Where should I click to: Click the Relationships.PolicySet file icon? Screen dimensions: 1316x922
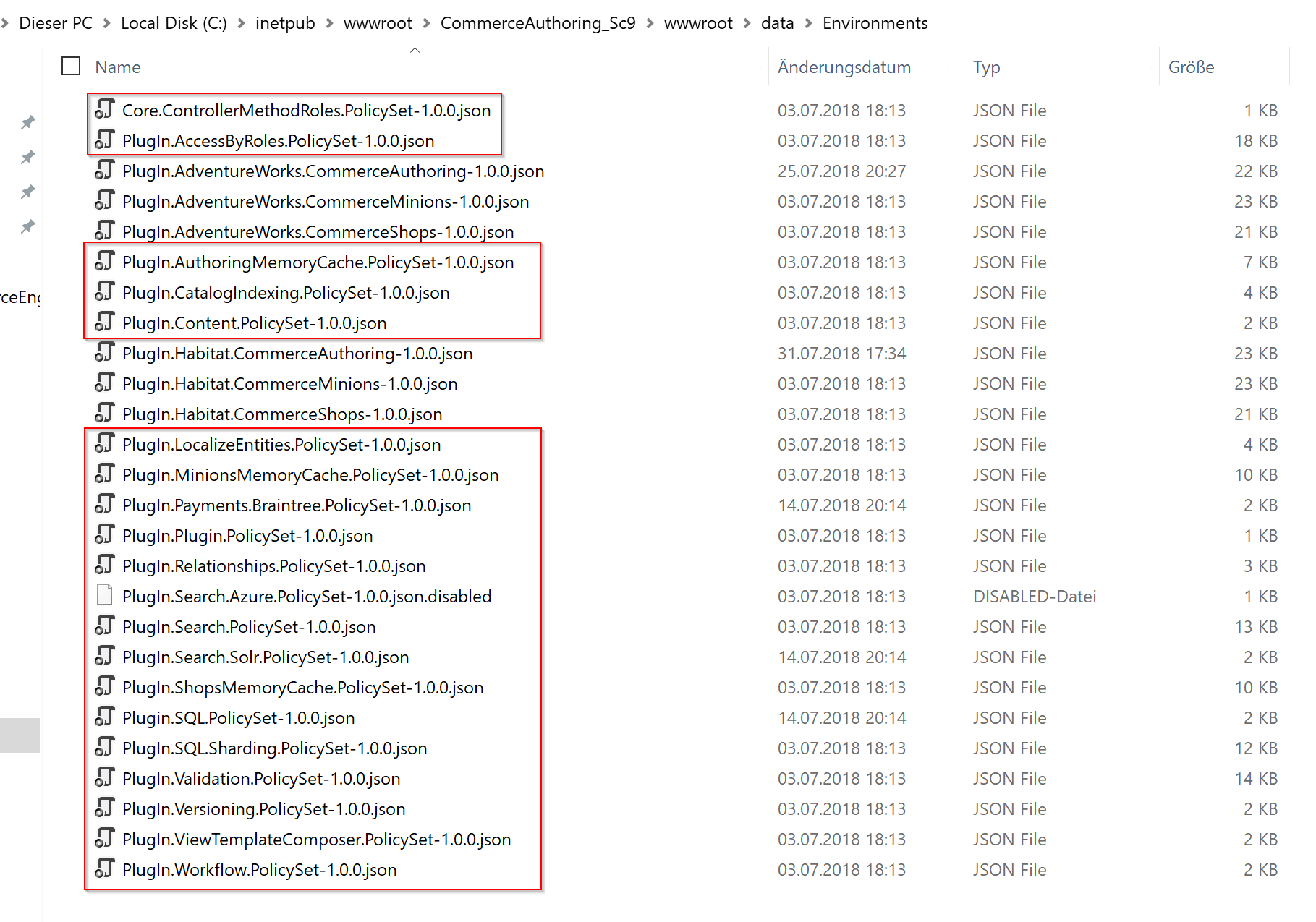point(105,565)
